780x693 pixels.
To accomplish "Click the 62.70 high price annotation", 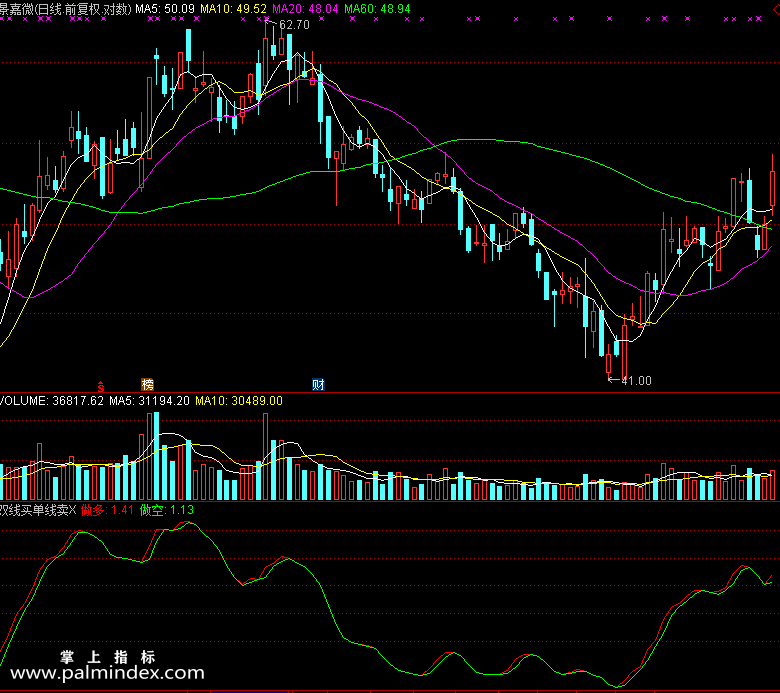I will (x=294, y=25).
